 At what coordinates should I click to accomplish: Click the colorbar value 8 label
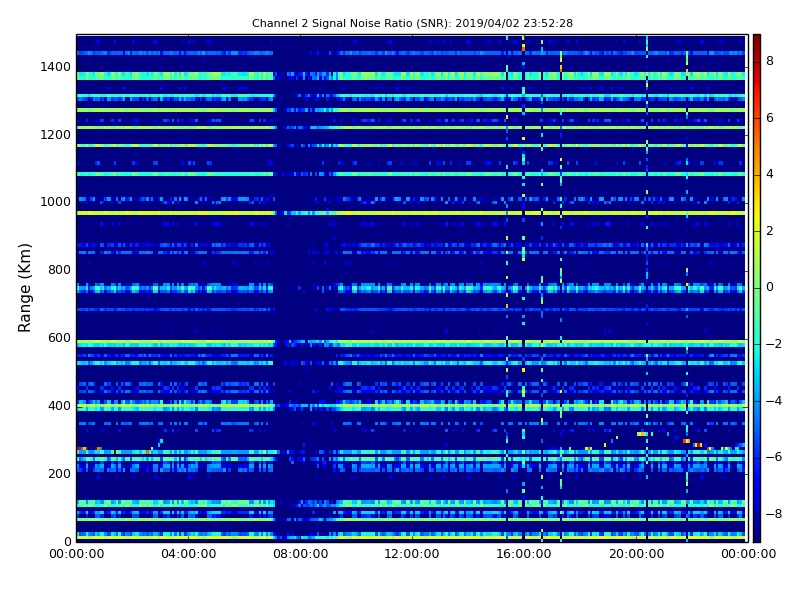tap(770, 61)
